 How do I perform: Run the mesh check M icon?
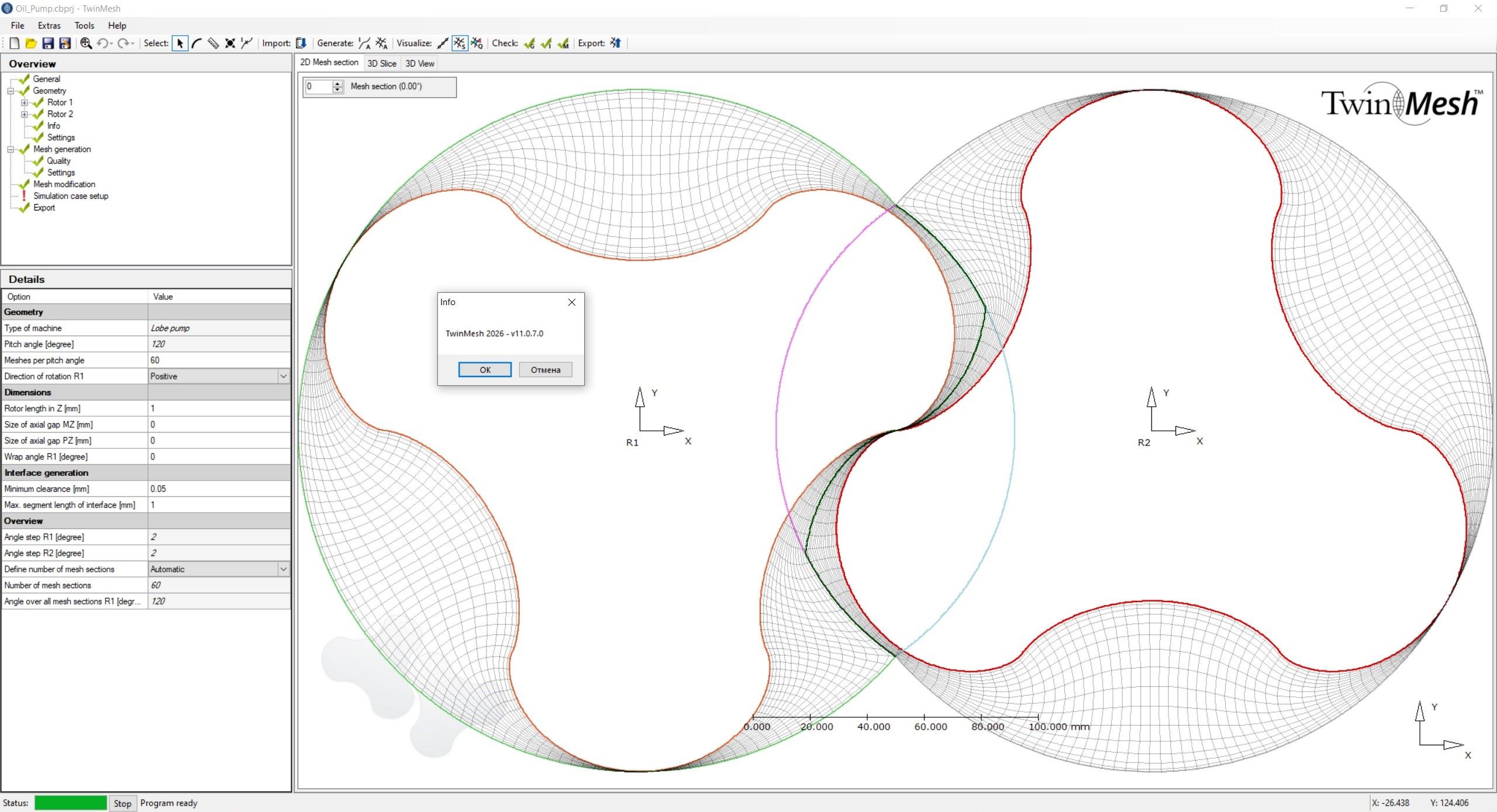[563, 43]
